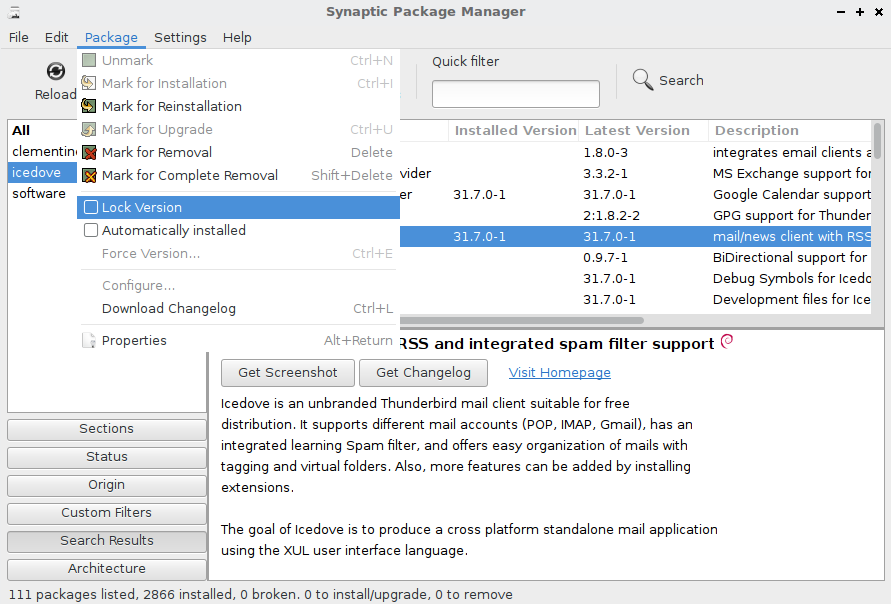This screenshot has height=604, width=891.
Task: Open the File menu
Action: click(x=19, y=38)
